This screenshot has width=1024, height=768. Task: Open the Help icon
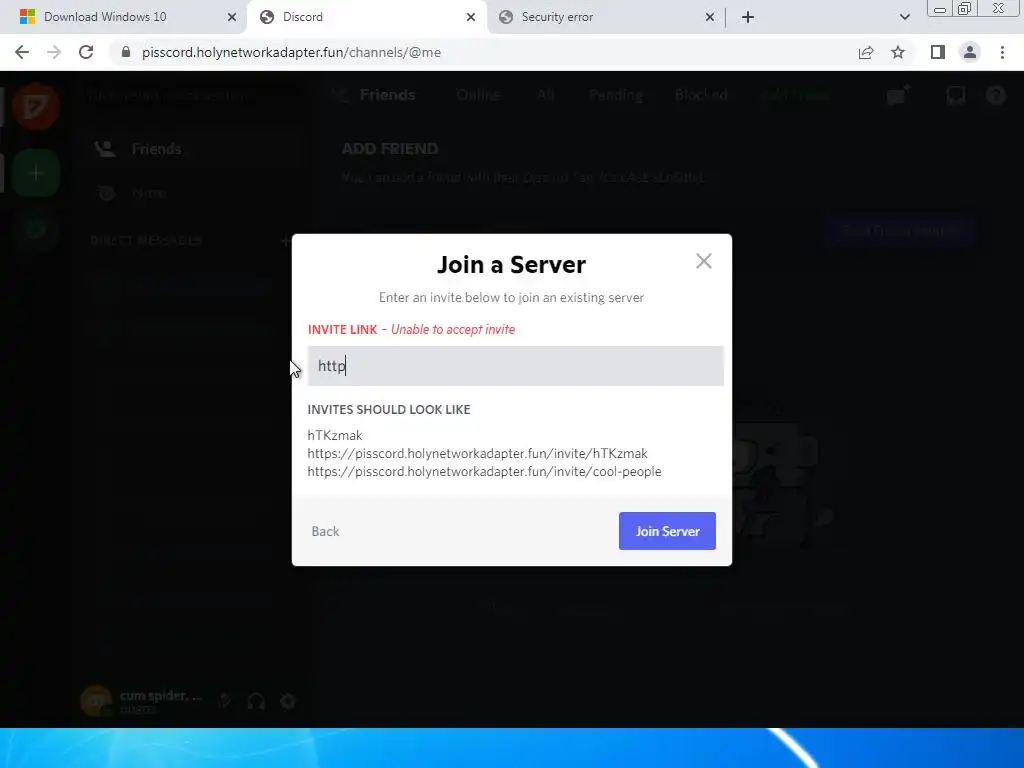(995, 95)
